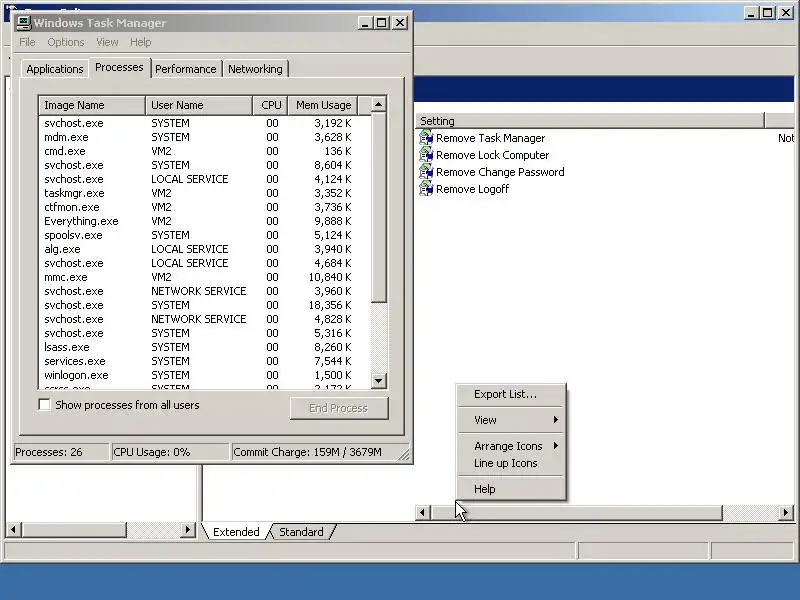
Task: Select the services.exe process row
Action: tap(205, 361)
